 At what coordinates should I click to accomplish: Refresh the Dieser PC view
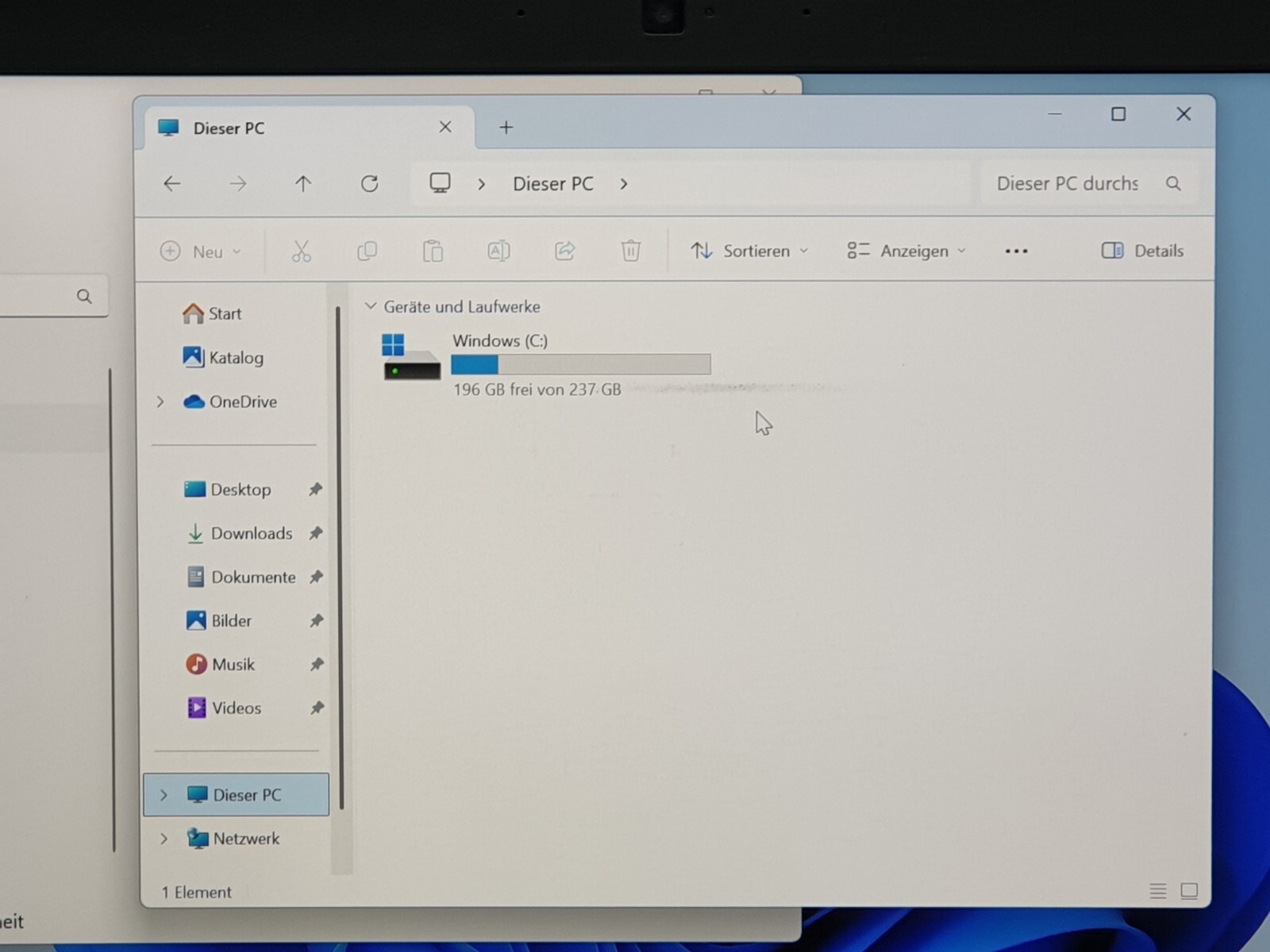[x=370, y=184]
